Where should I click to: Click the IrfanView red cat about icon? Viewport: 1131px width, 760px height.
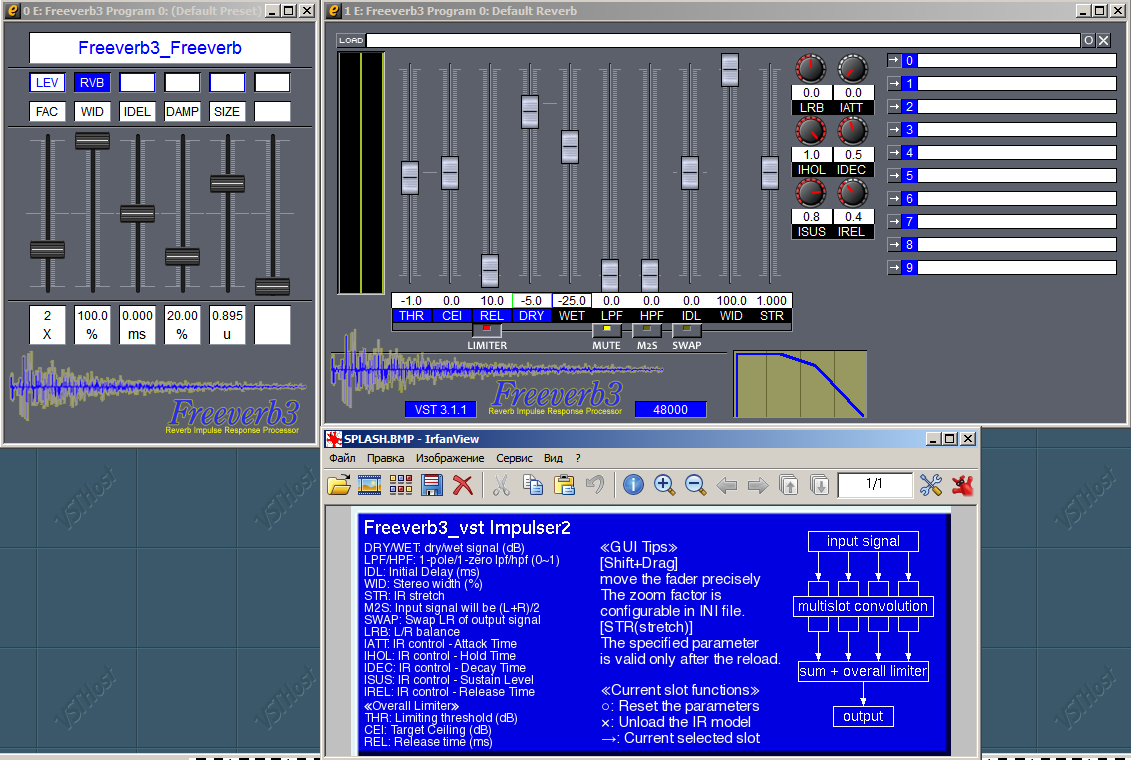tap(962, 485)
